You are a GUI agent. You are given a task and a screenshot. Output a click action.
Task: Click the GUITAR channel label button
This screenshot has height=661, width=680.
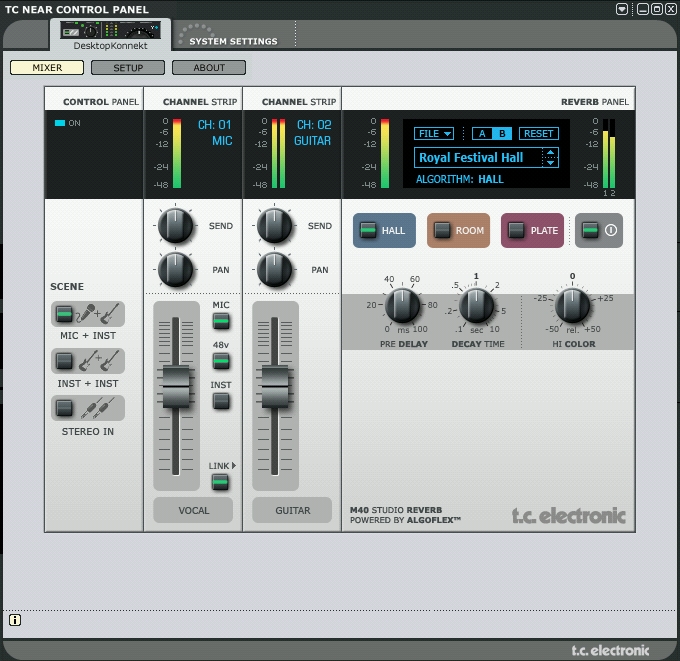pos(292,510)
